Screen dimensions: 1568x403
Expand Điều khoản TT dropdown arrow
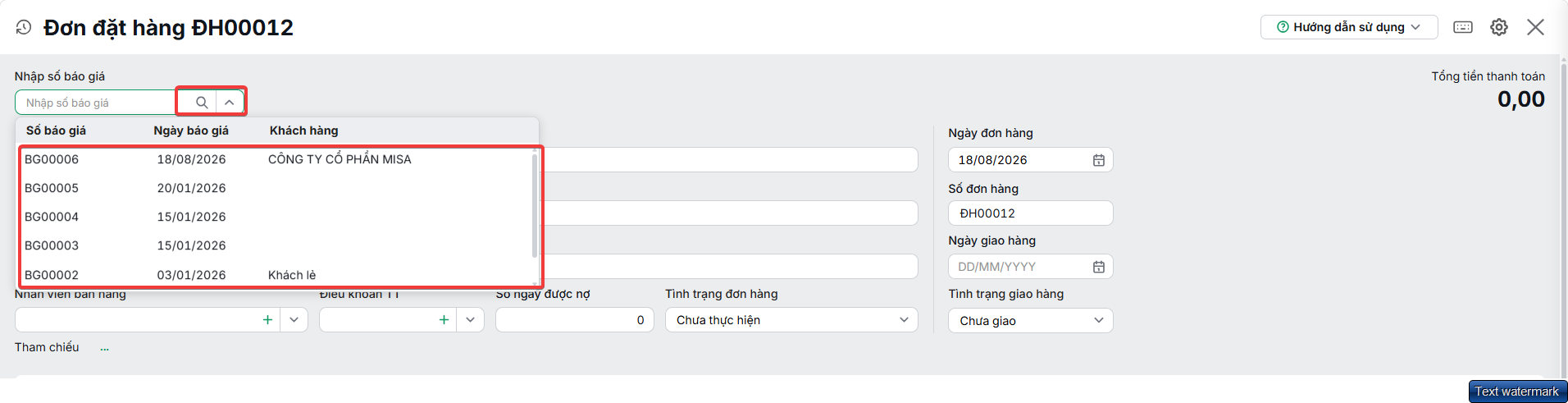coord(471,320)
